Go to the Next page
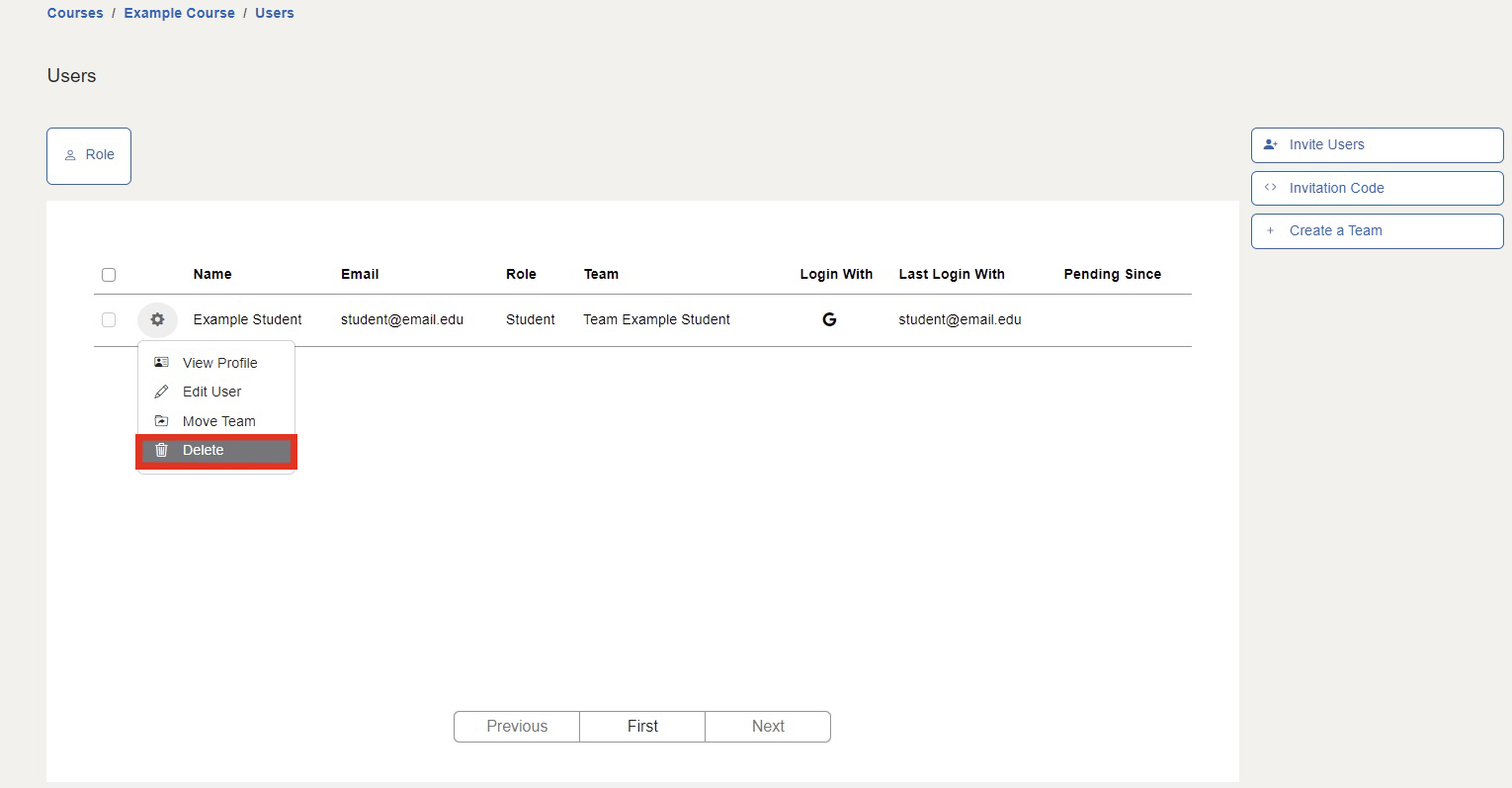 click(x=768, y=726)
